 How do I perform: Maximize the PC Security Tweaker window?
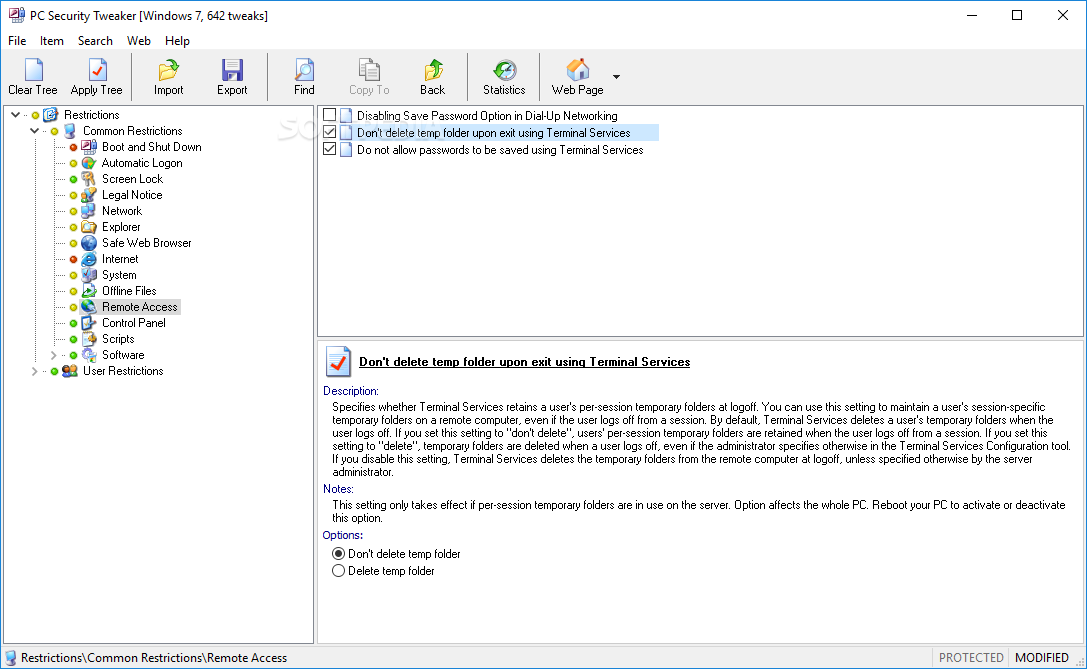1017,15
